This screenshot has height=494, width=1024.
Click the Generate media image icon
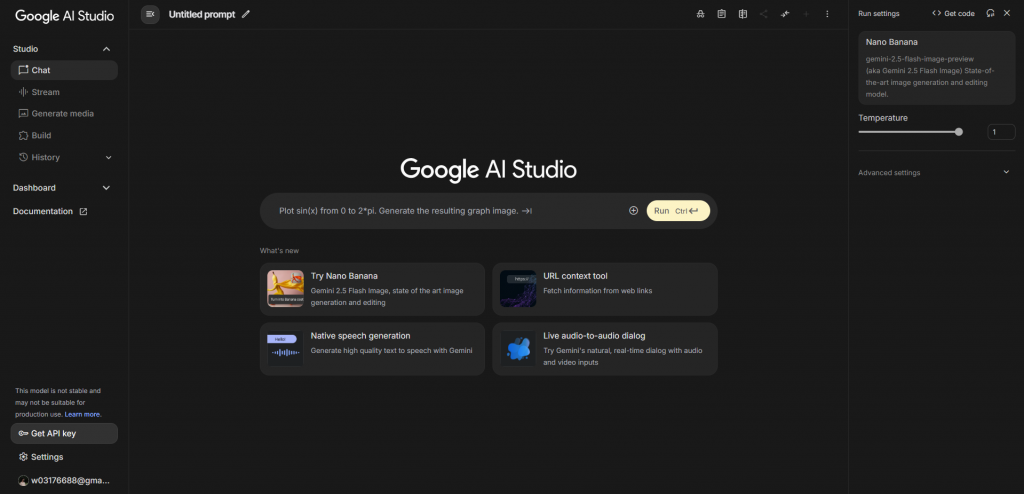[24, 114]
